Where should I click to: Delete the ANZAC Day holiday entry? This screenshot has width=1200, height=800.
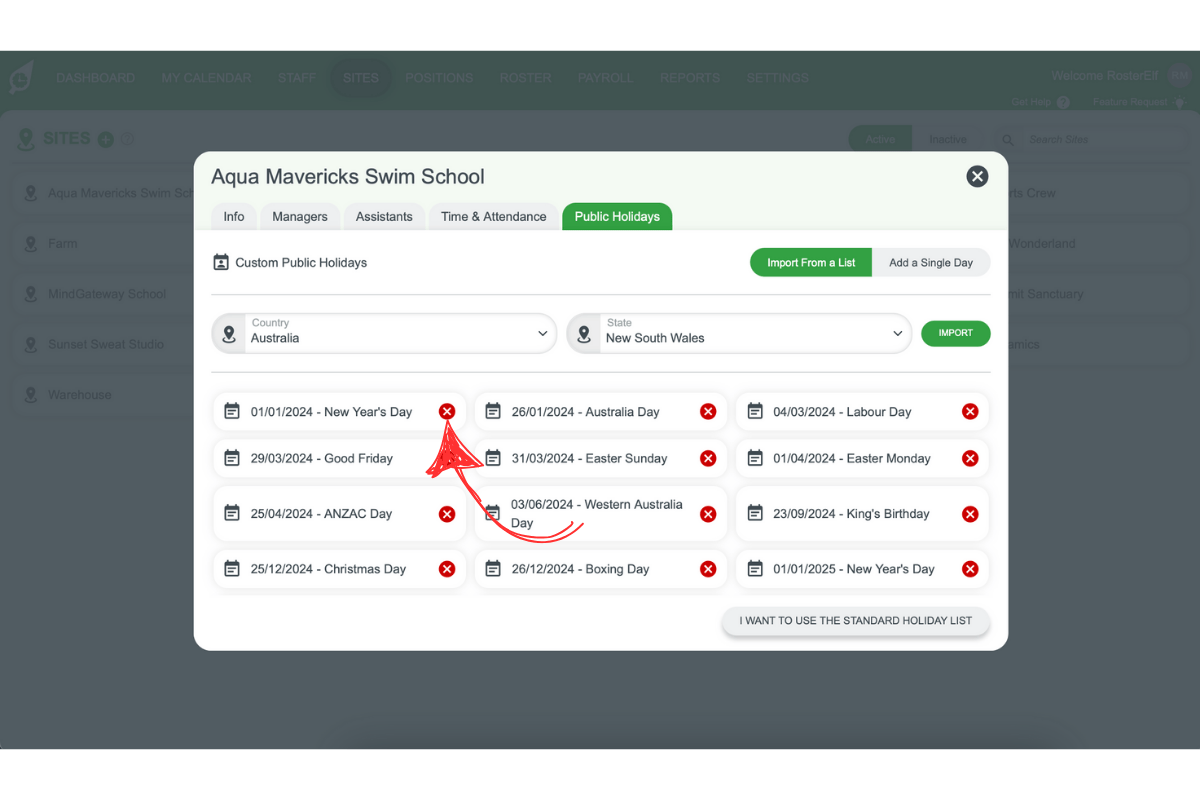(447, 514)
